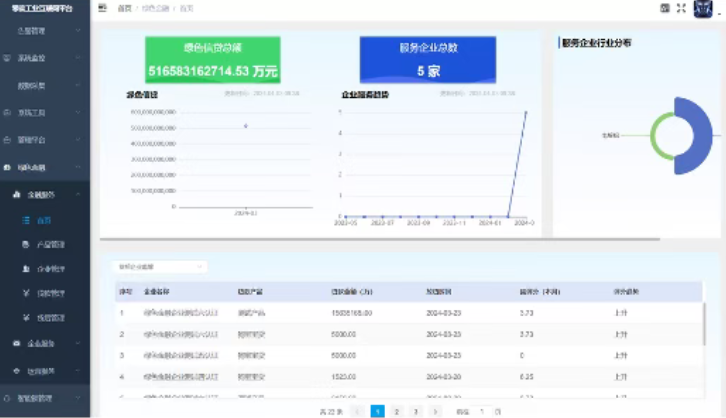Click the 首页 breadcrumb link
726x418 pixels.
point(124,8)
